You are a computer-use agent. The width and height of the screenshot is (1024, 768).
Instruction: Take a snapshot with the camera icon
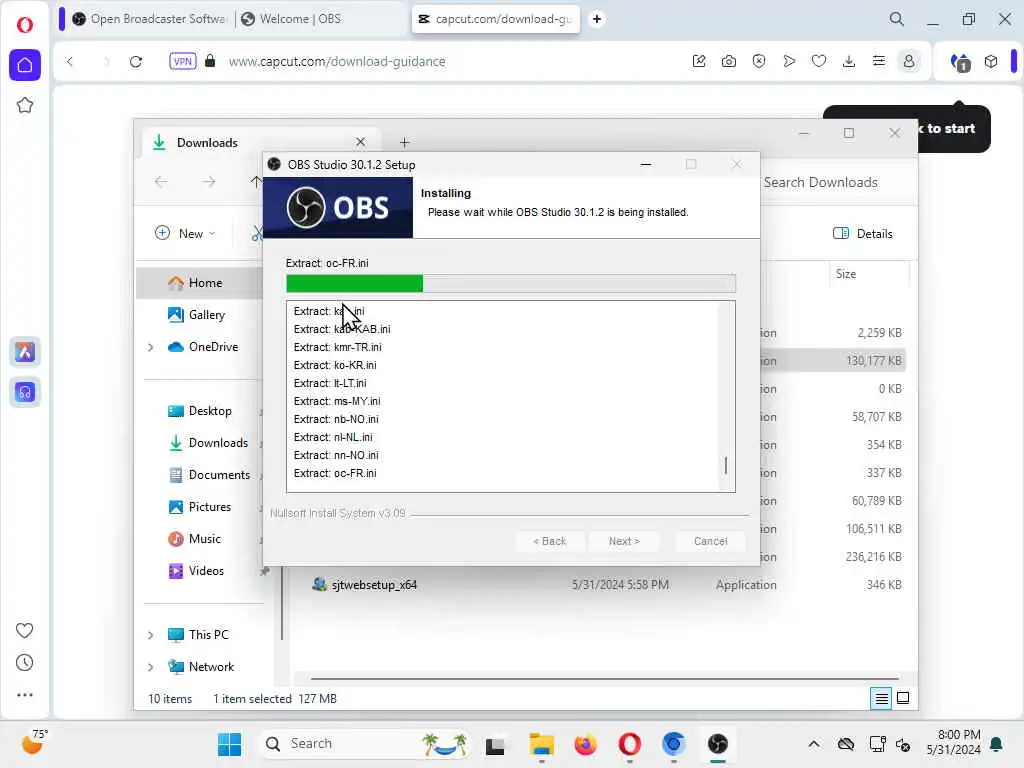pyautogui.click(x=729, y=61)
